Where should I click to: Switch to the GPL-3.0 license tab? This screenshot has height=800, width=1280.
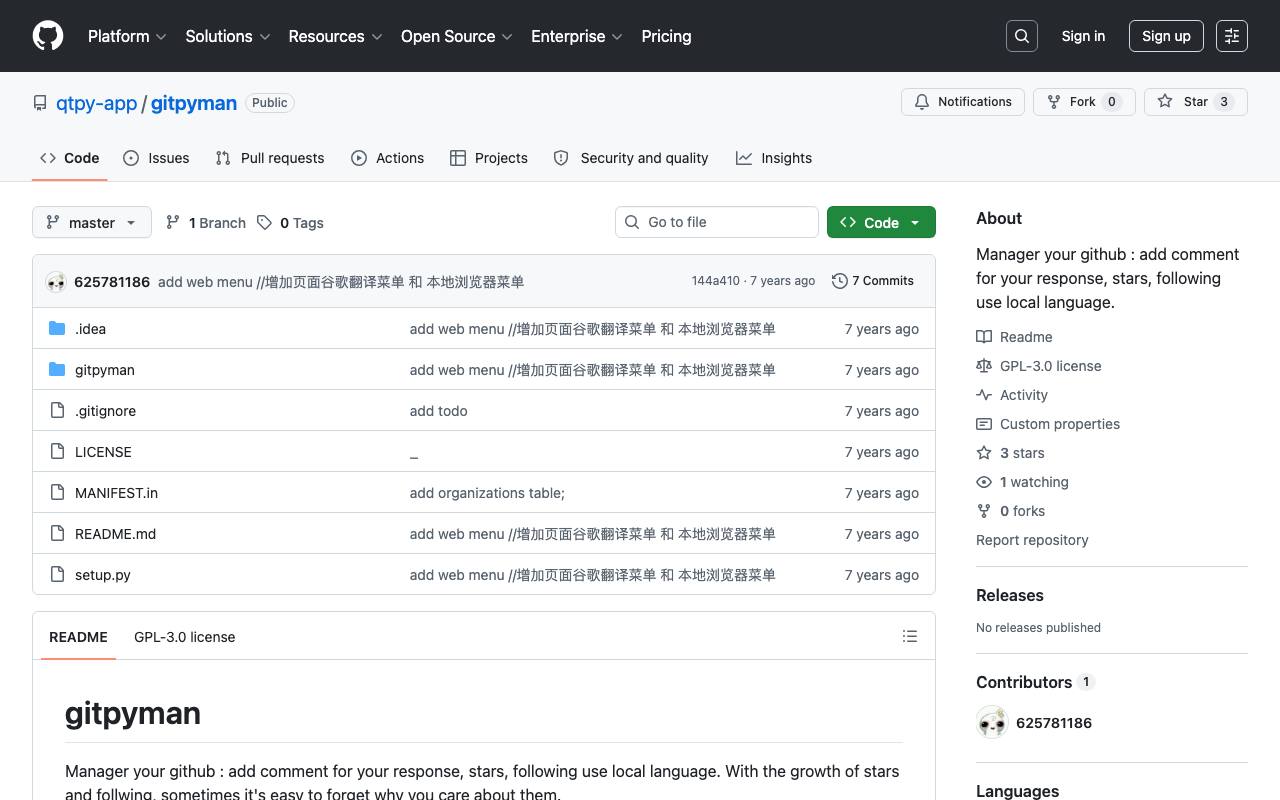185,637
